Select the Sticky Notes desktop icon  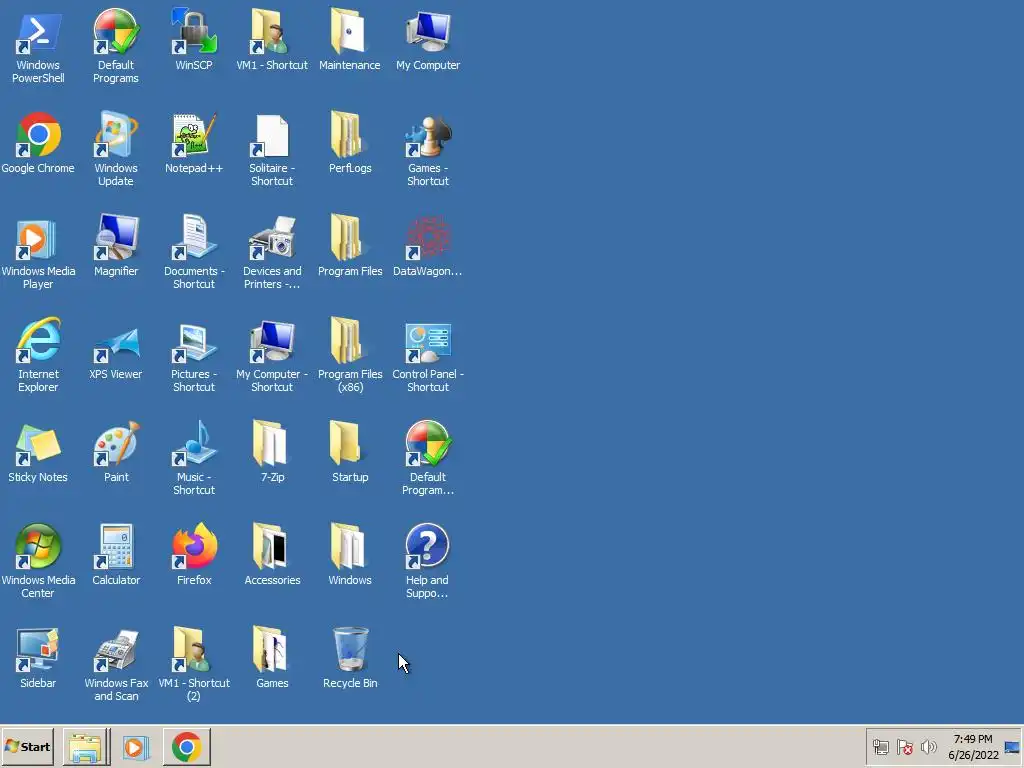click(38, 445)
